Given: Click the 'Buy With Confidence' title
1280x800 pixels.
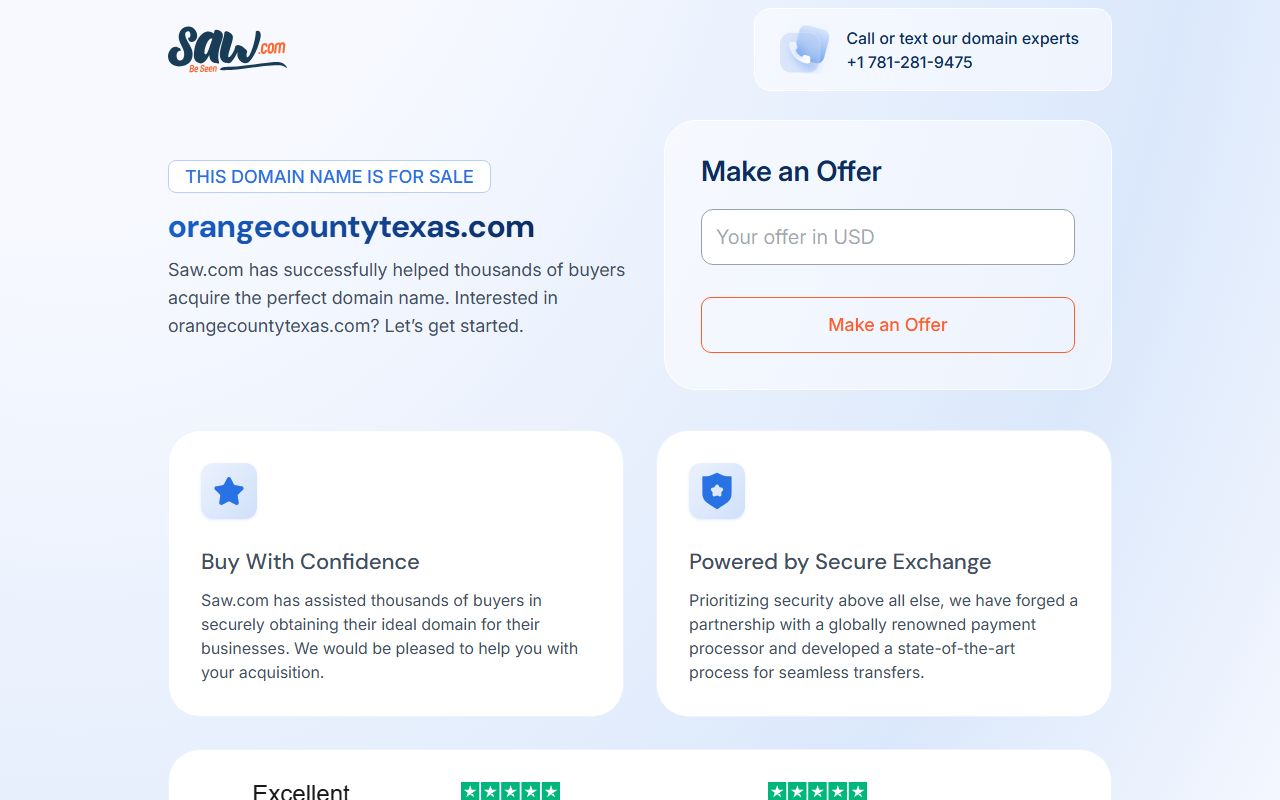Looking at the screenshot, I should (310, 561).
